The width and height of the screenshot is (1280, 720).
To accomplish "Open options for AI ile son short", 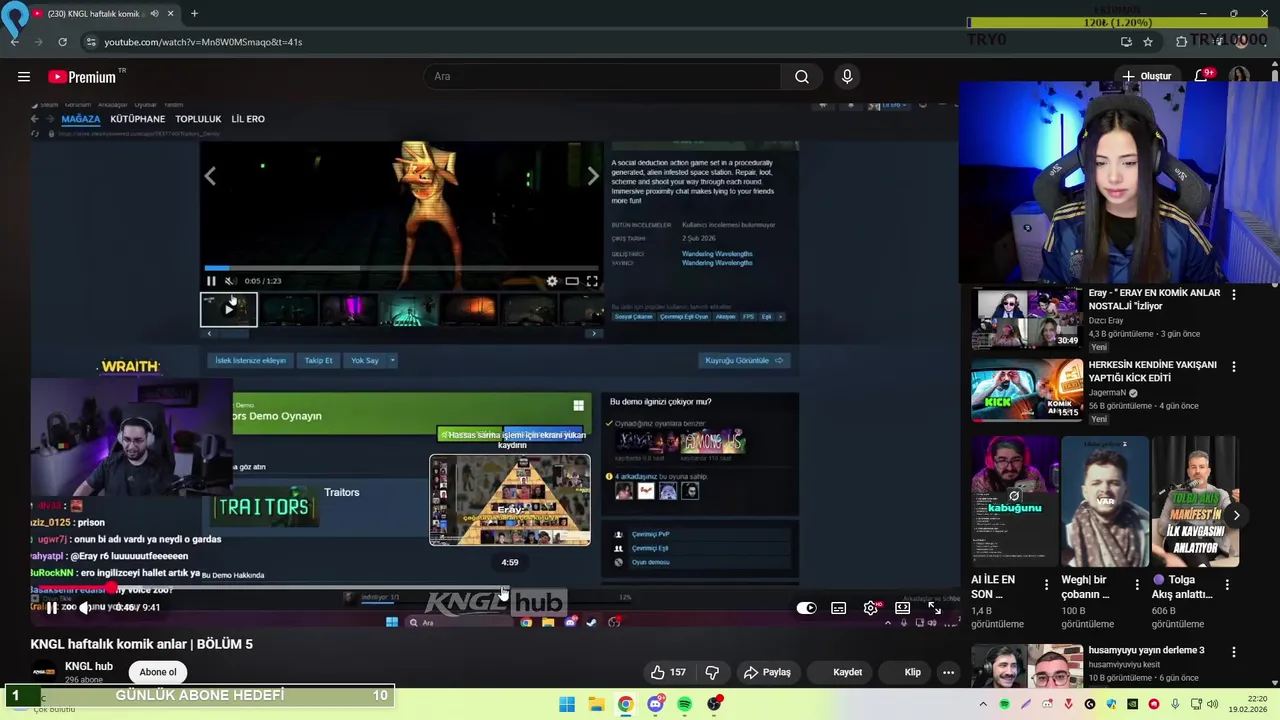I will [x=1046, y=584].
